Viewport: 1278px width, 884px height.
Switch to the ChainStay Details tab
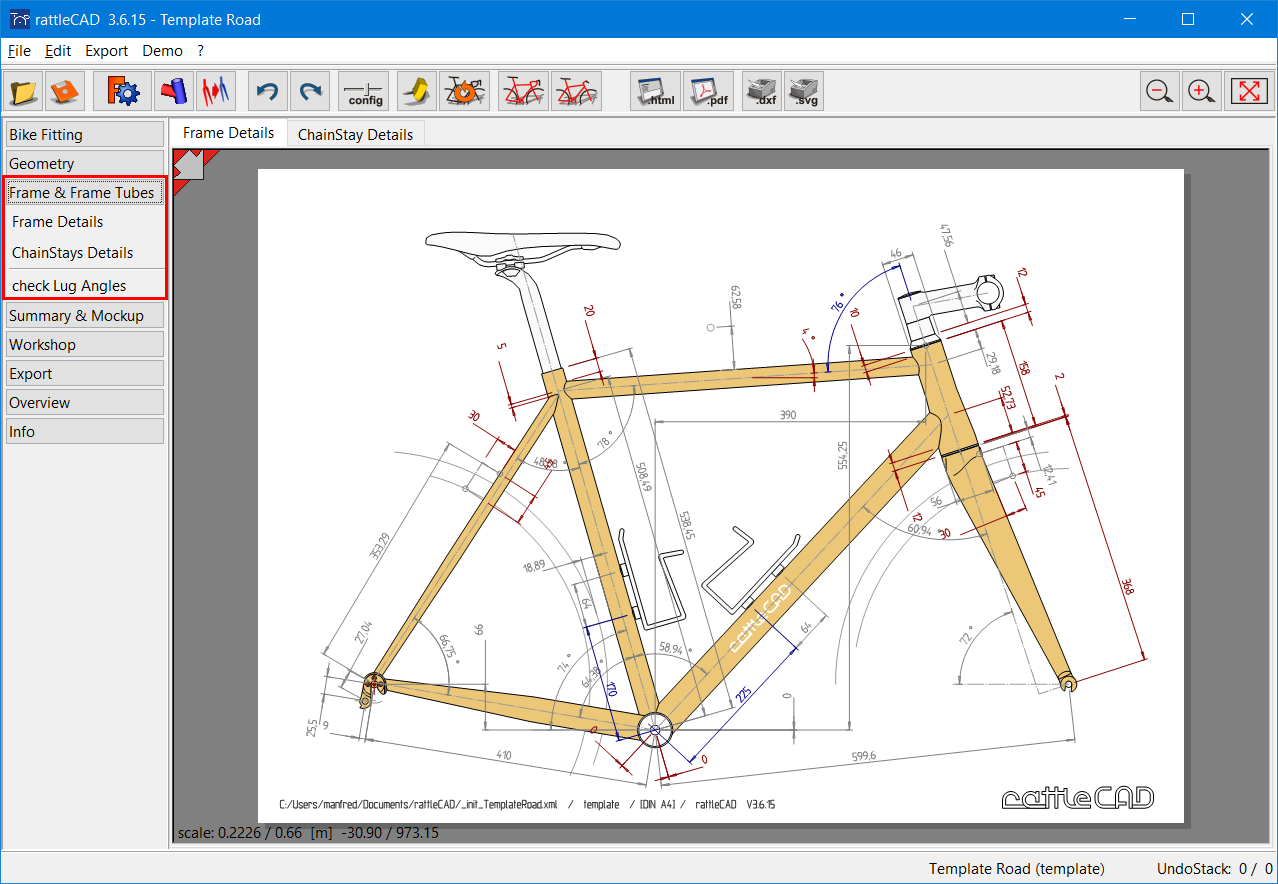click(355, 134)
